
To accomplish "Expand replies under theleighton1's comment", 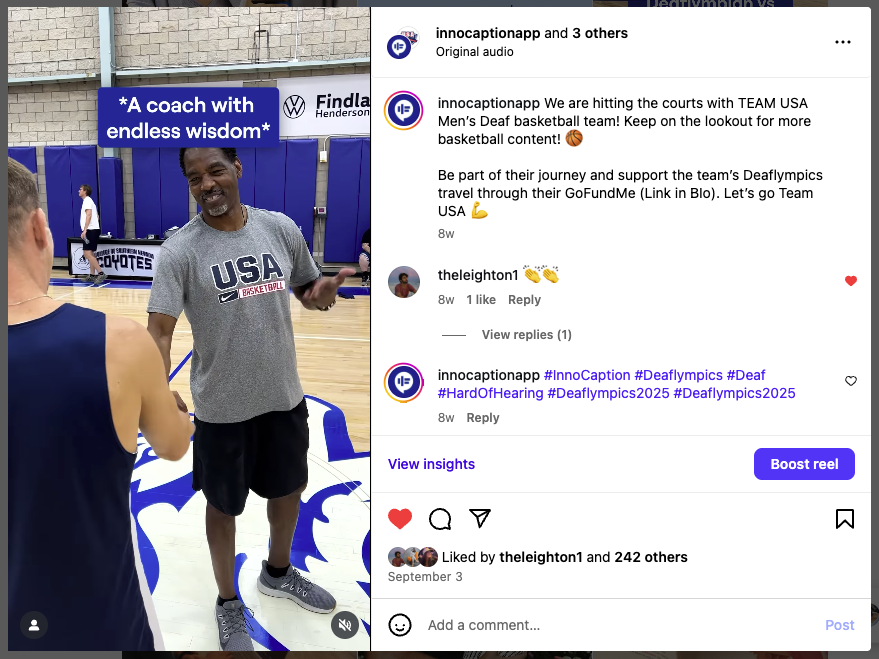I will (526, 334).
